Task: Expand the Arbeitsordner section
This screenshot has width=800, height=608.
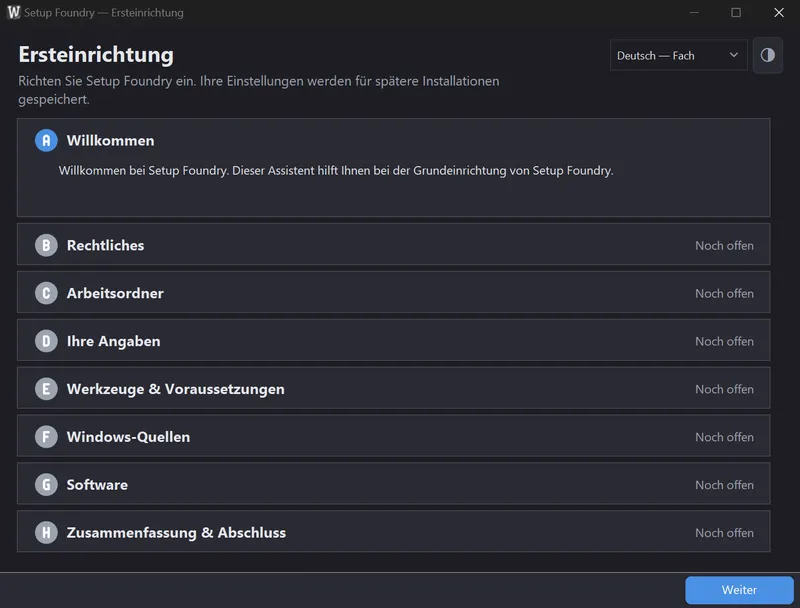Action: coord(393,292)
